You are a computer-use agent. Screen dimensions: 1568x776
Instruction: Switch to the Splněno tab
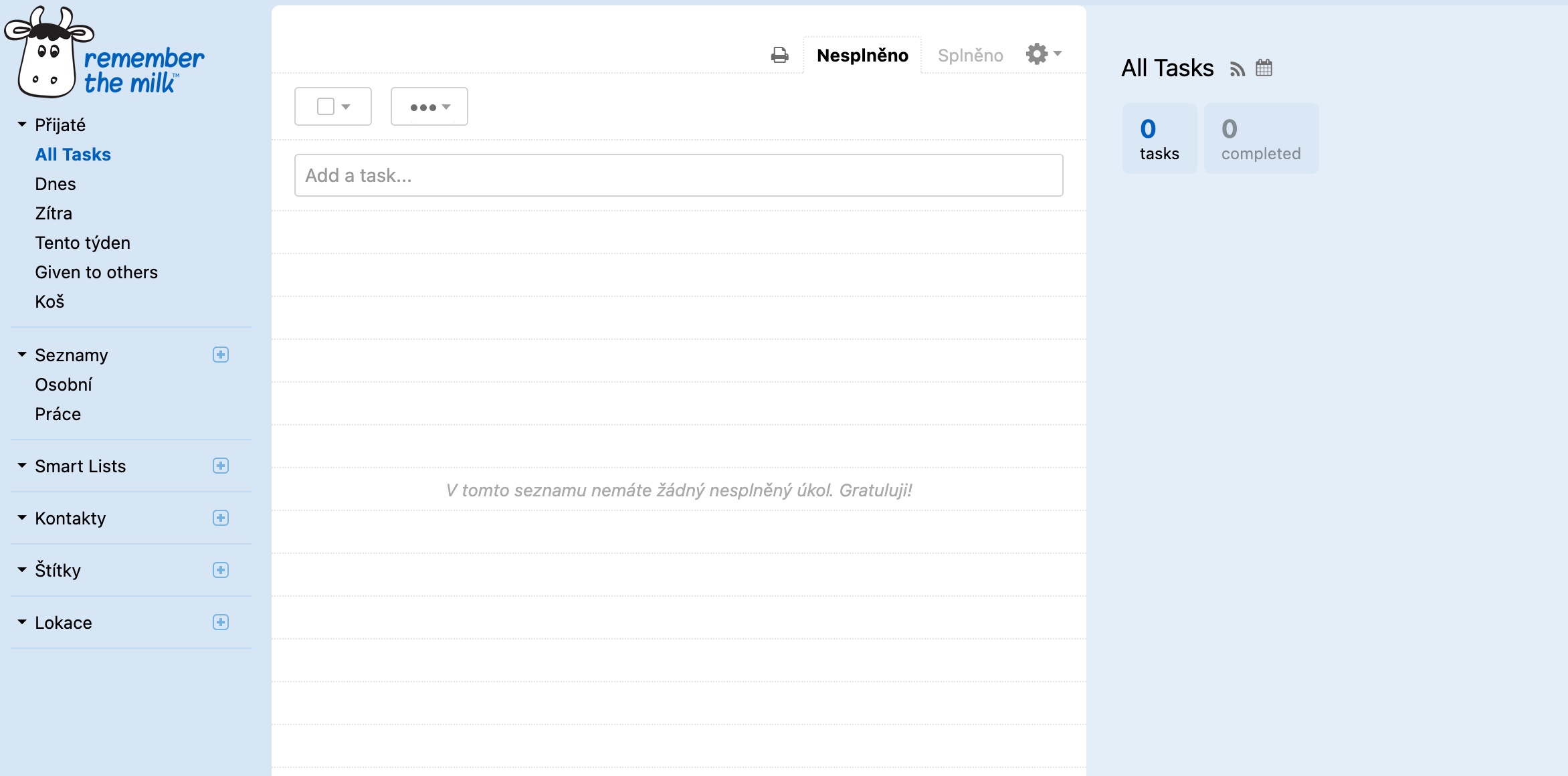click(970, 56)
